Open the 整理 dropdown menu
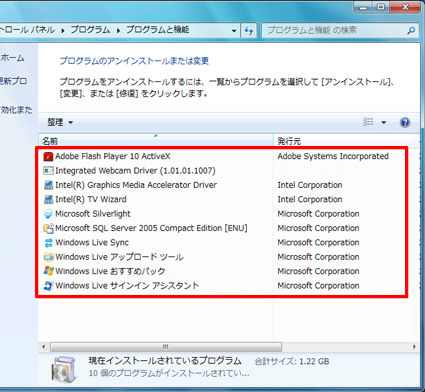The image size is (425, 392). click(60, 122)
